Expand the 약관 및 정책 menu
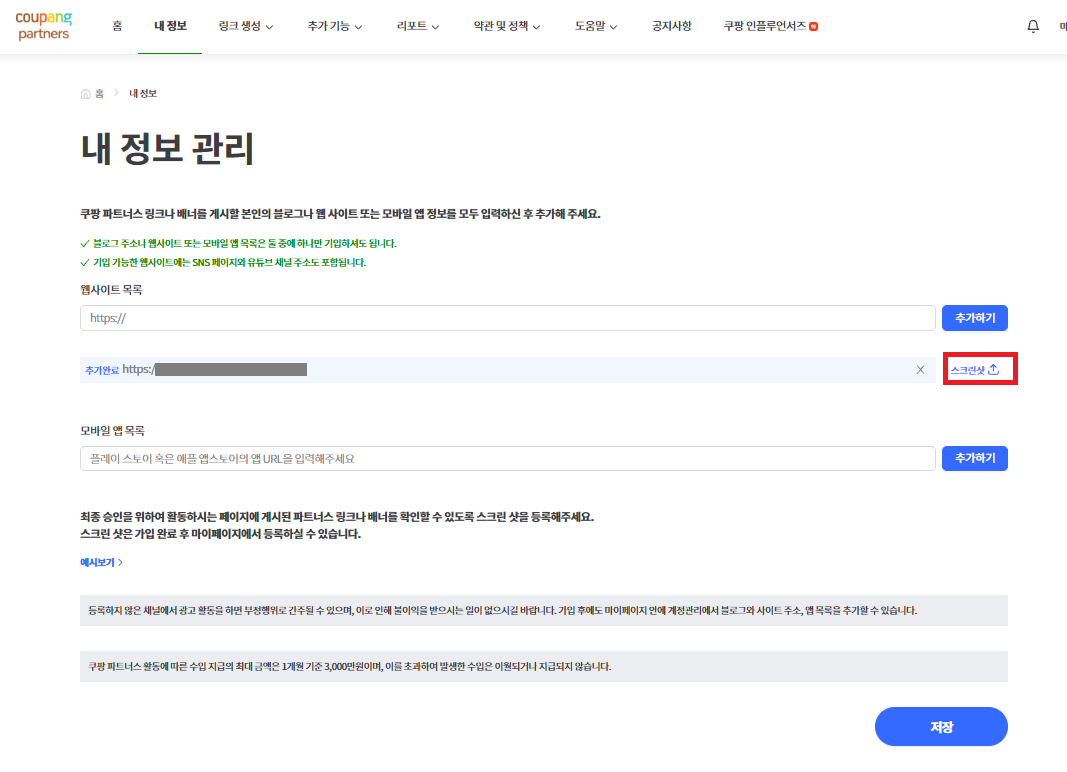 click(507, 26)
